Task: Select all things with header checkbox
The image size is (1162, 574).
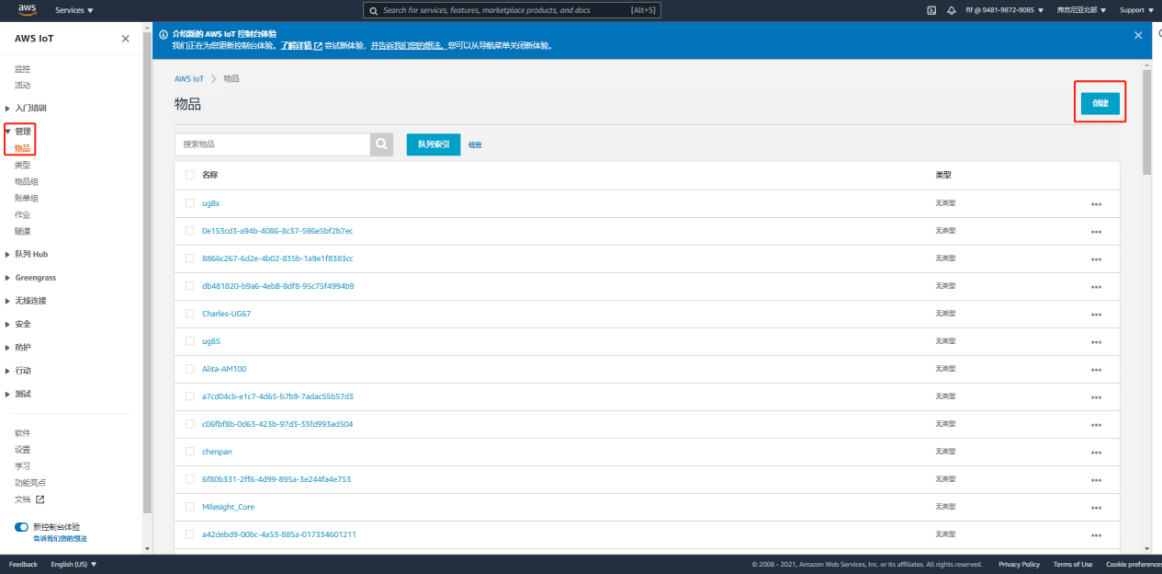Action: tap(190, 176)
